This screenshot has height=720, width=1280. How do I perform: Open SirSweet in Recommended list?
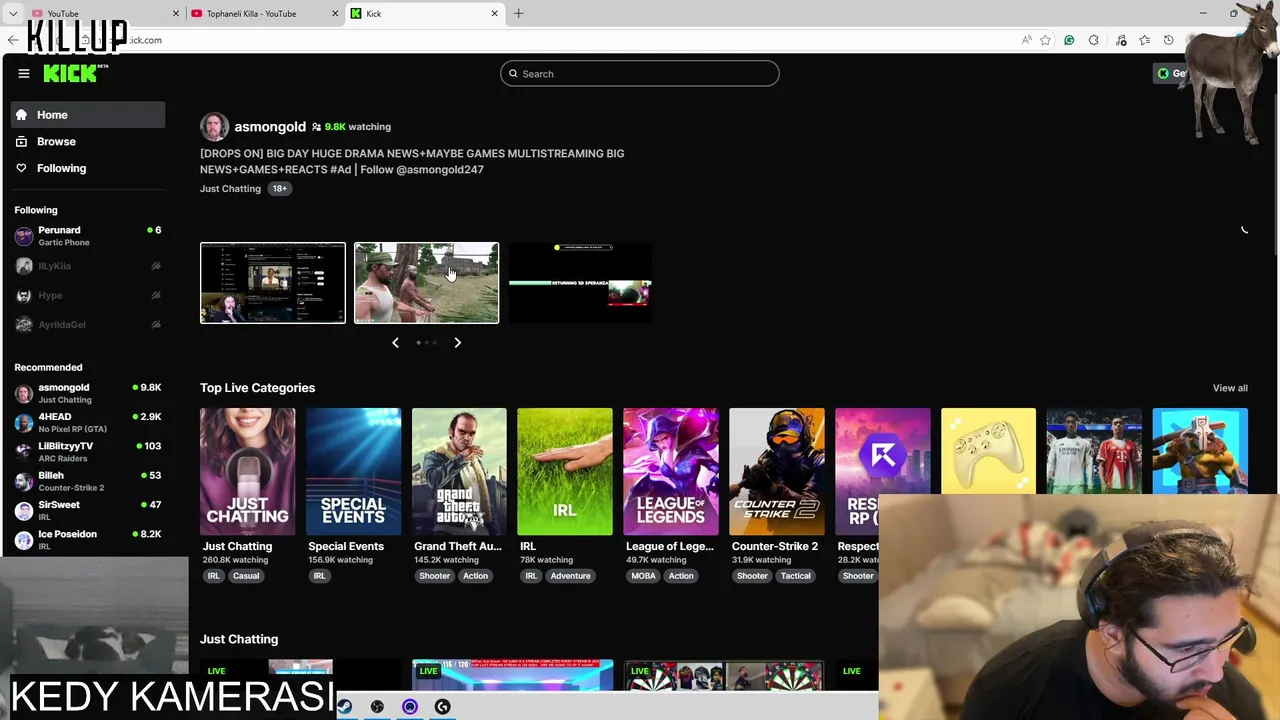click(x=88, y=510)
